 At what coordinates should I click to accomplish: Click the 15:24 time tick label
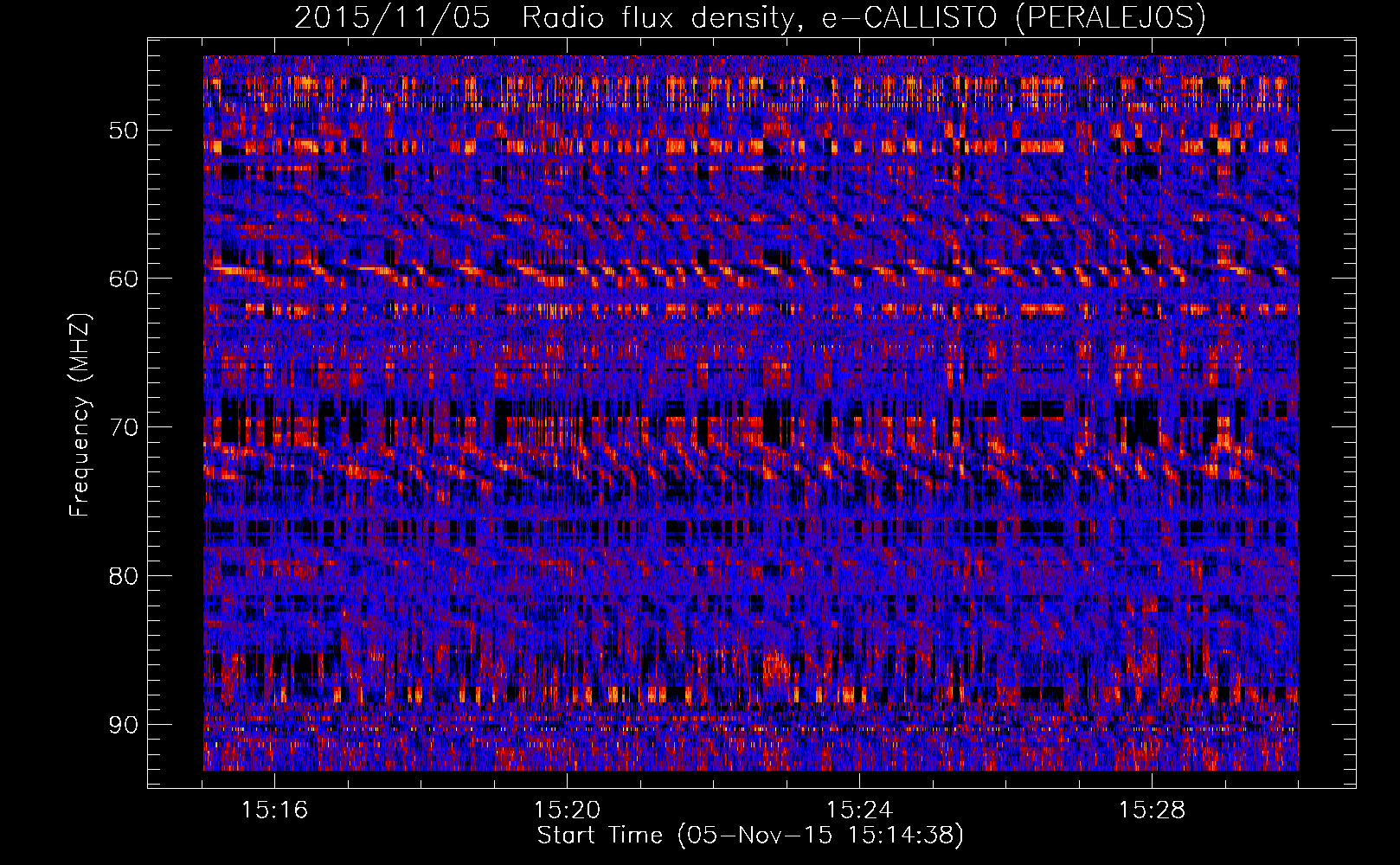(x=859, y=811)
